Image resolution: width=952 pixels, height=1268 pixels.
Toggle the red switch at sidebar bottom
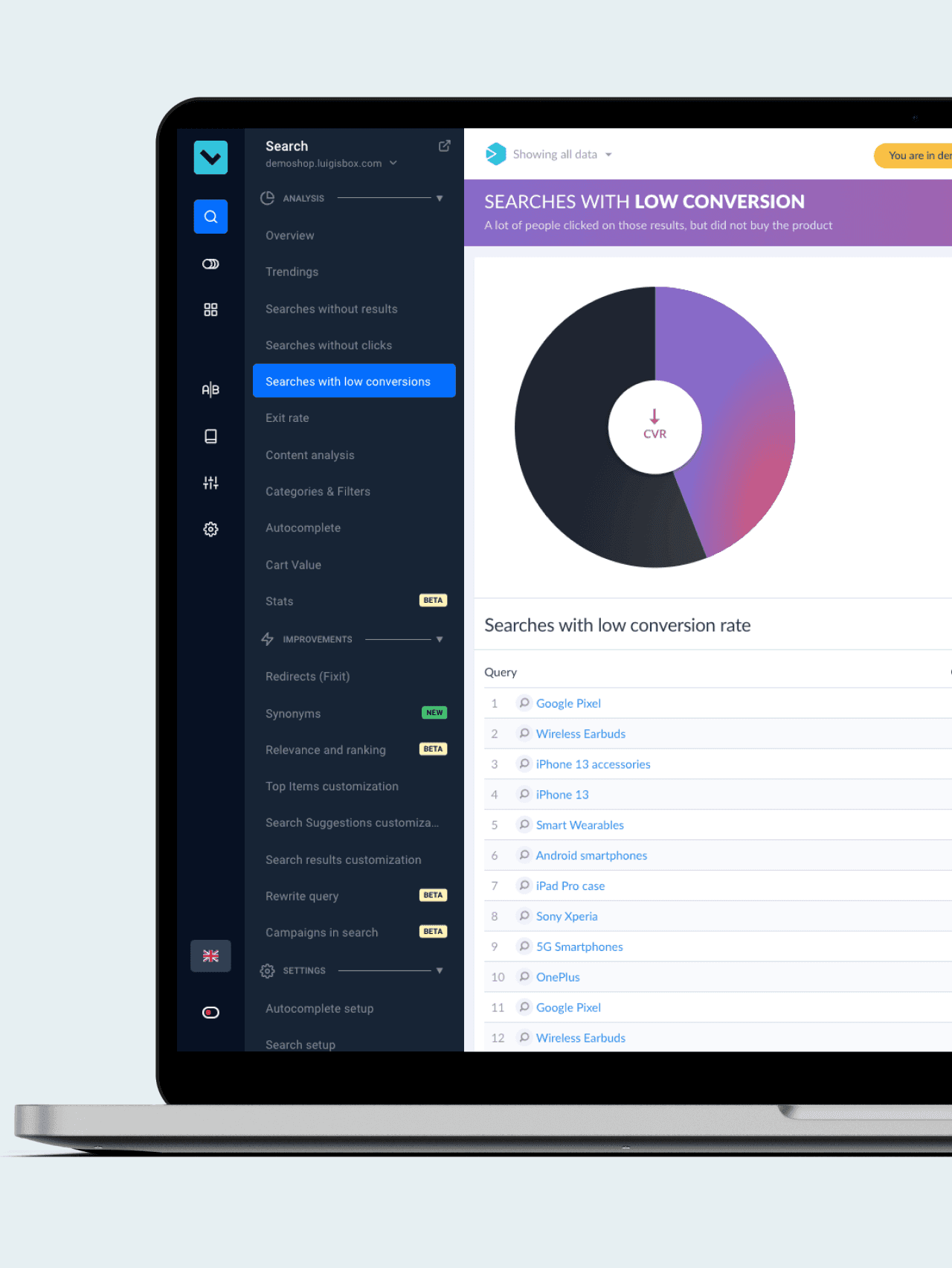pyautogui.click(x=210, y=1012)
